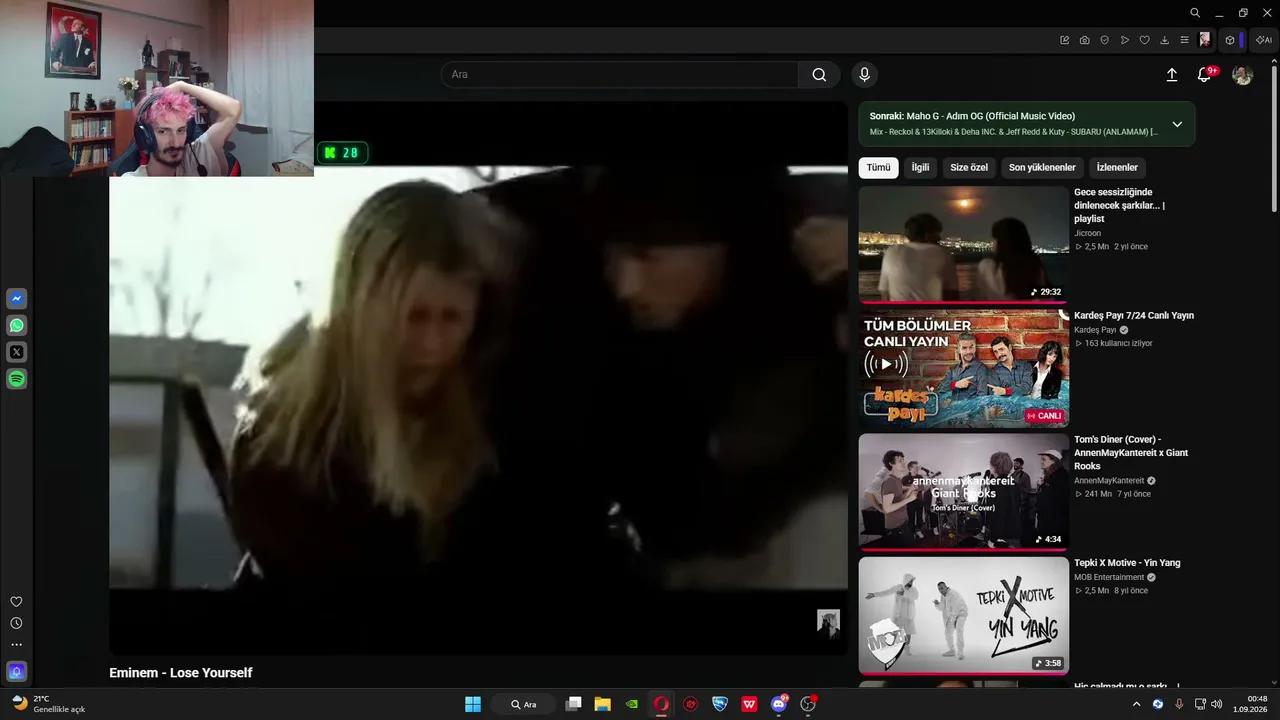Open Discord from the taskbar
Screen dimensions: 1280x720
[779, 704]
